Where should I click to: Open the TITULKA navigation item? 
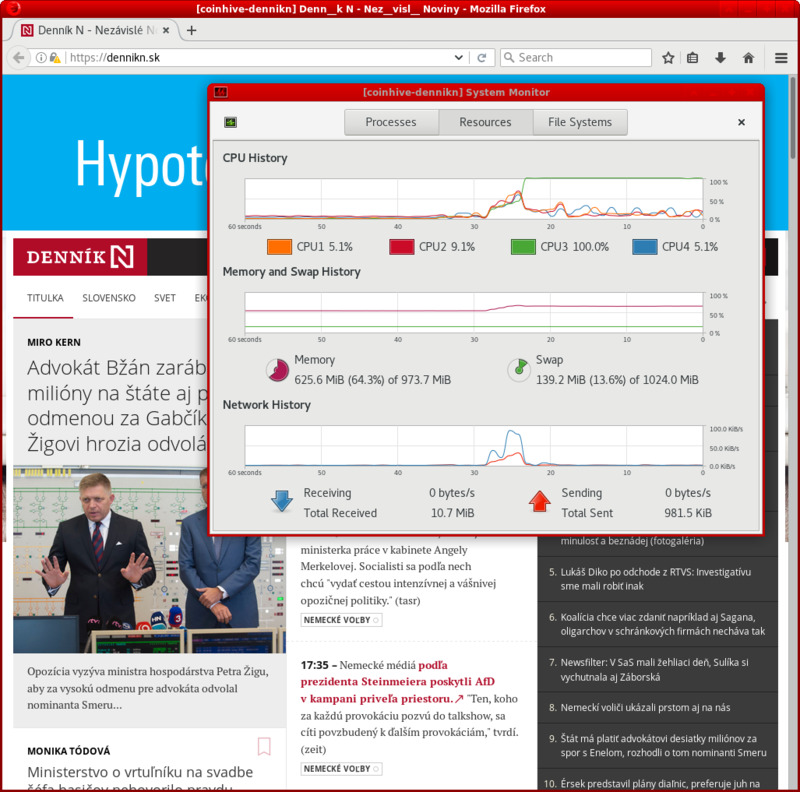click(x=45, y=298)
